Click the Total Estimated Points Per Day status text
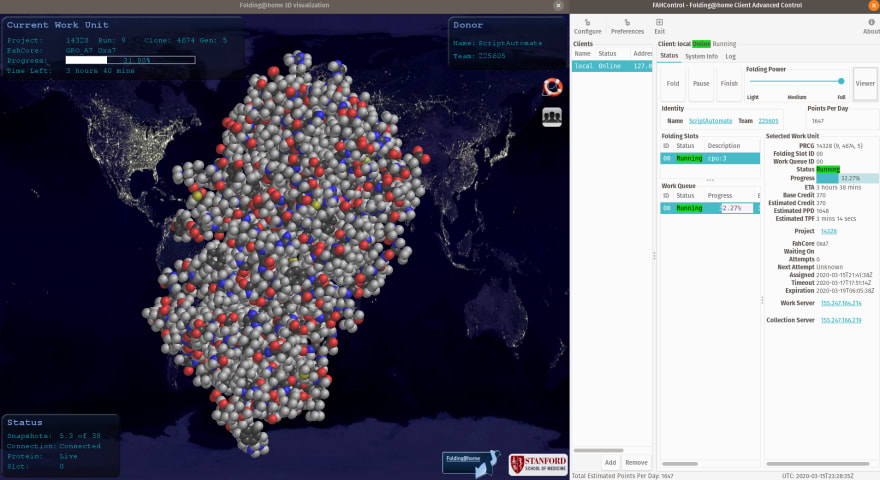This screenshot has width=880, height=480. coord(622,476)
